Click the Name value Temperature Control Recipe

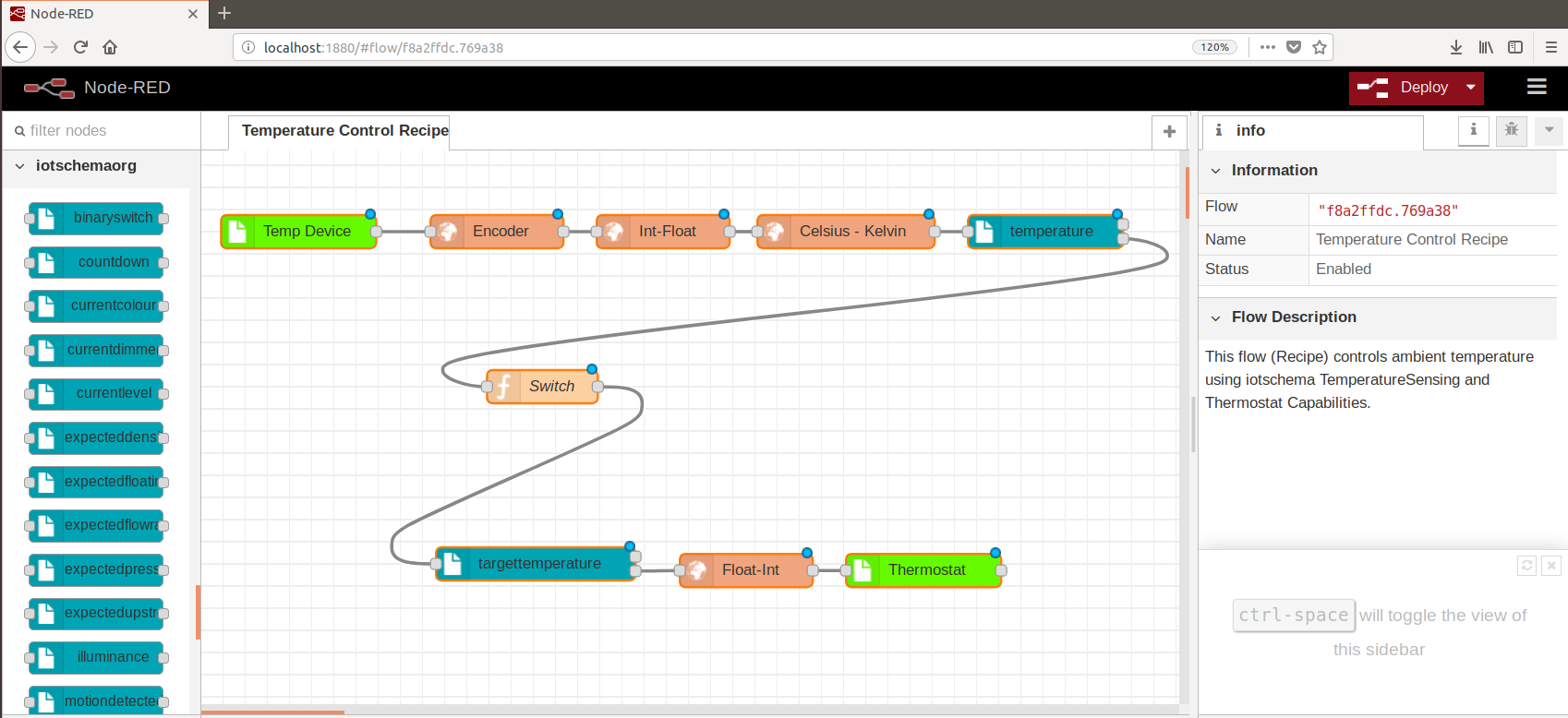(x=1412, y=240)
